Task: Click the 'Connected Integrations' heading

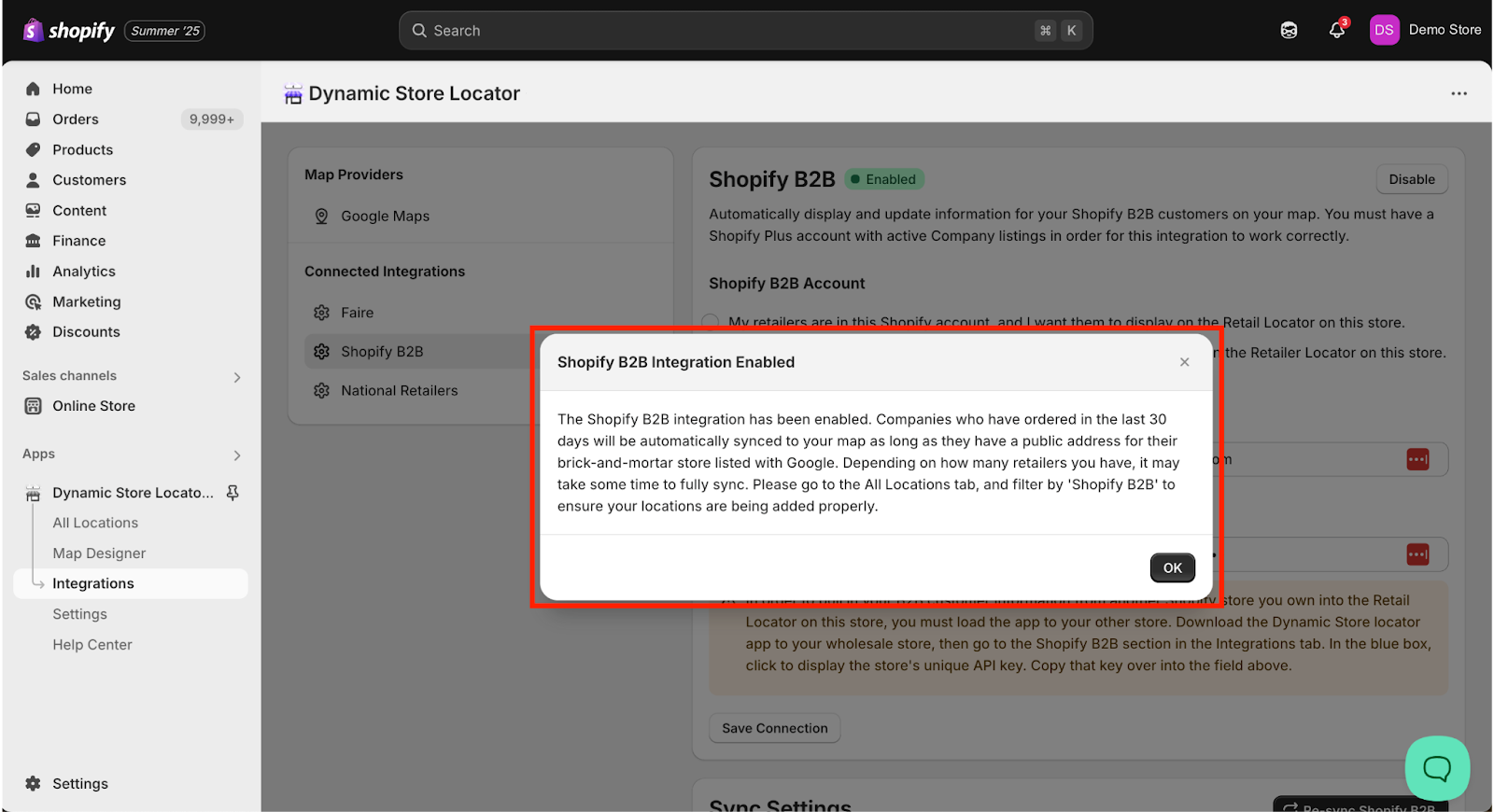Action: [385, 272]
